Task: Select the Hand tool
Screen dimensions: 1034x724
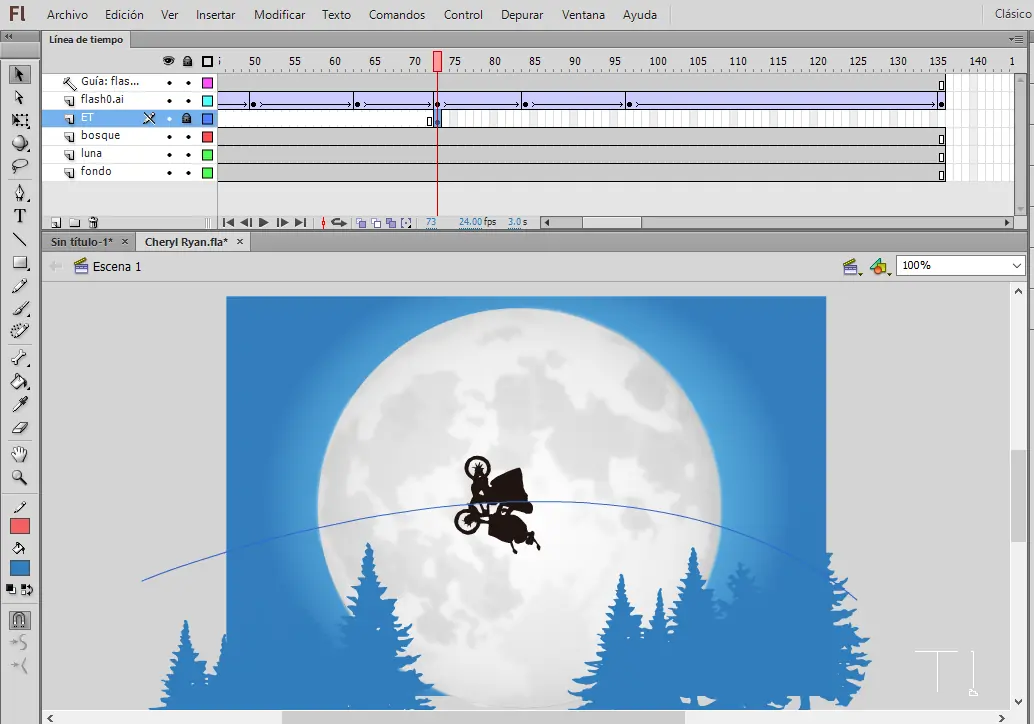Action: [20, 454]
